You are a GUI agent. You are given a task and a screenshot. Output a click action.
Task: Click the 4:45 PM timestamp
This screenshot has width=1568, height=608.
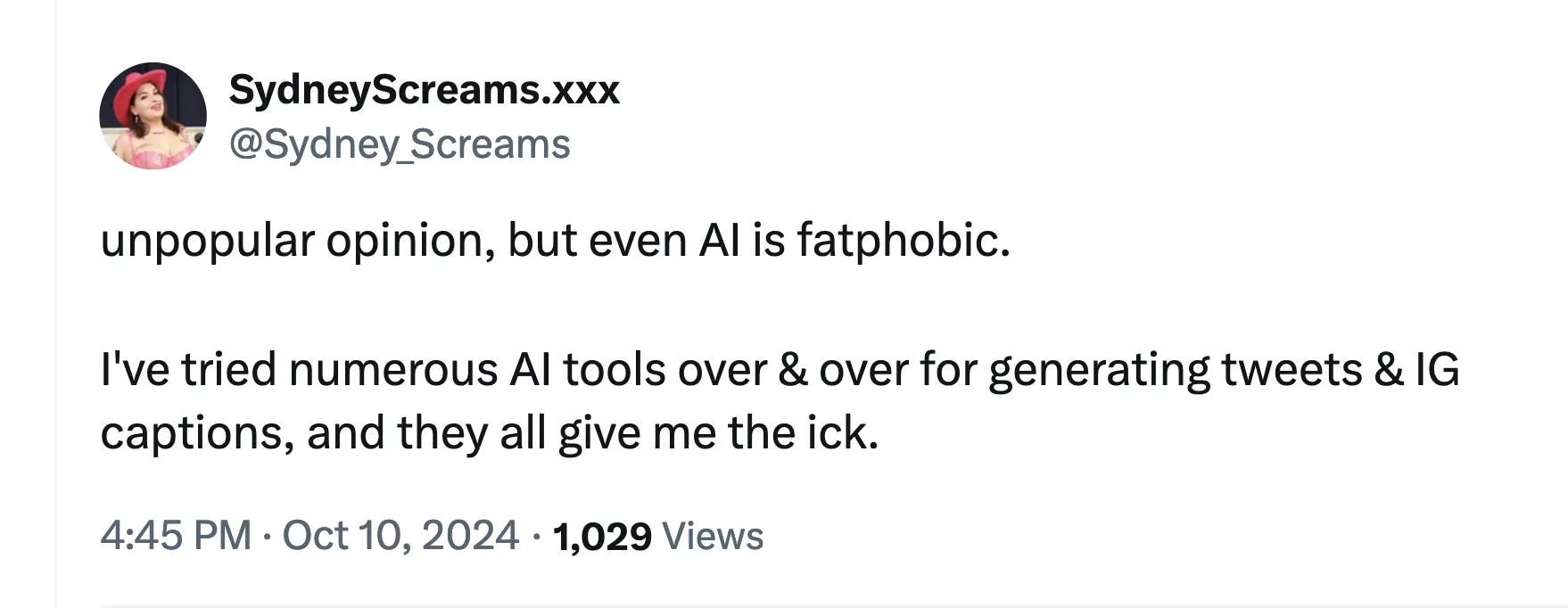point(176,536)
